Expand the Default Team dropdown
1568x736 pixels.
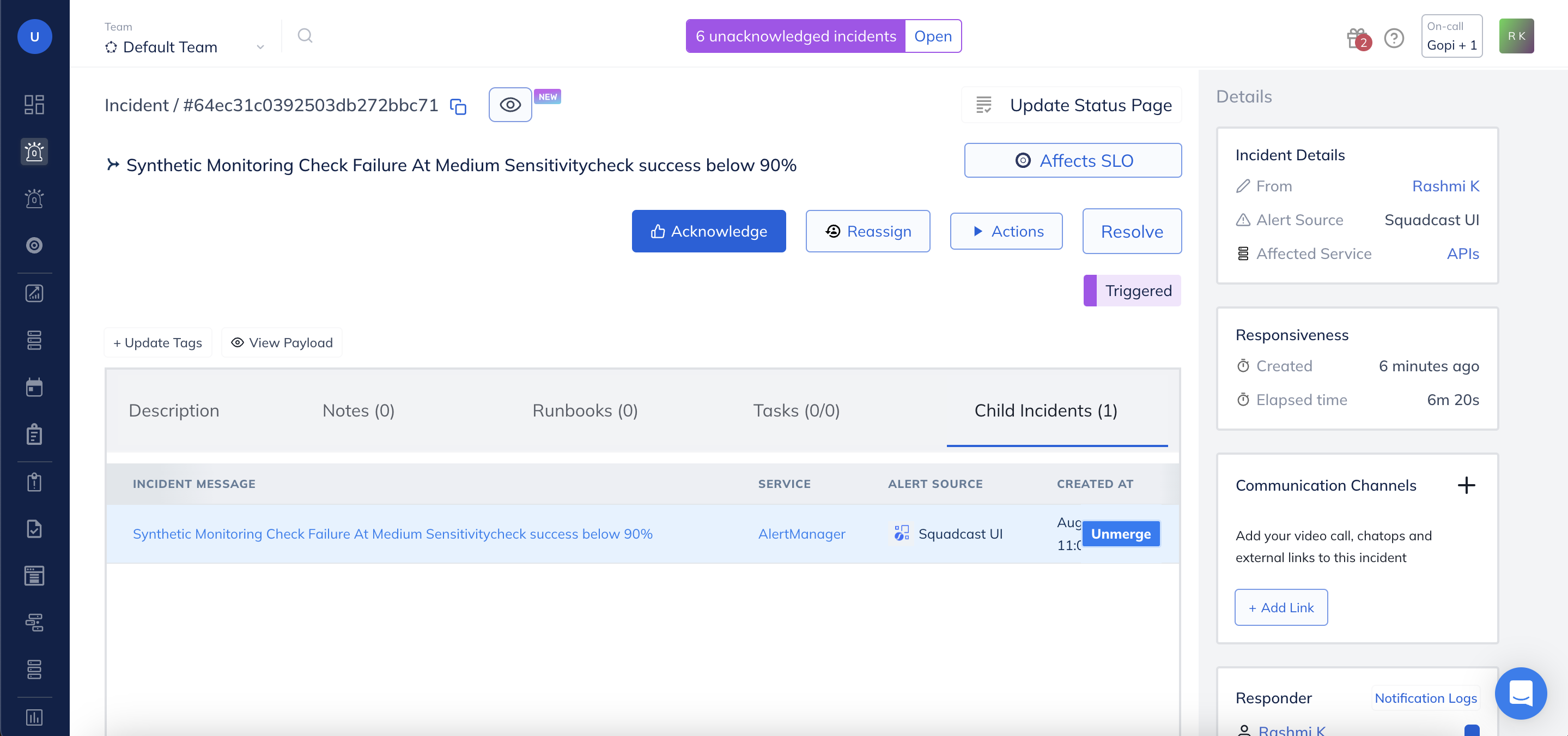260,46
